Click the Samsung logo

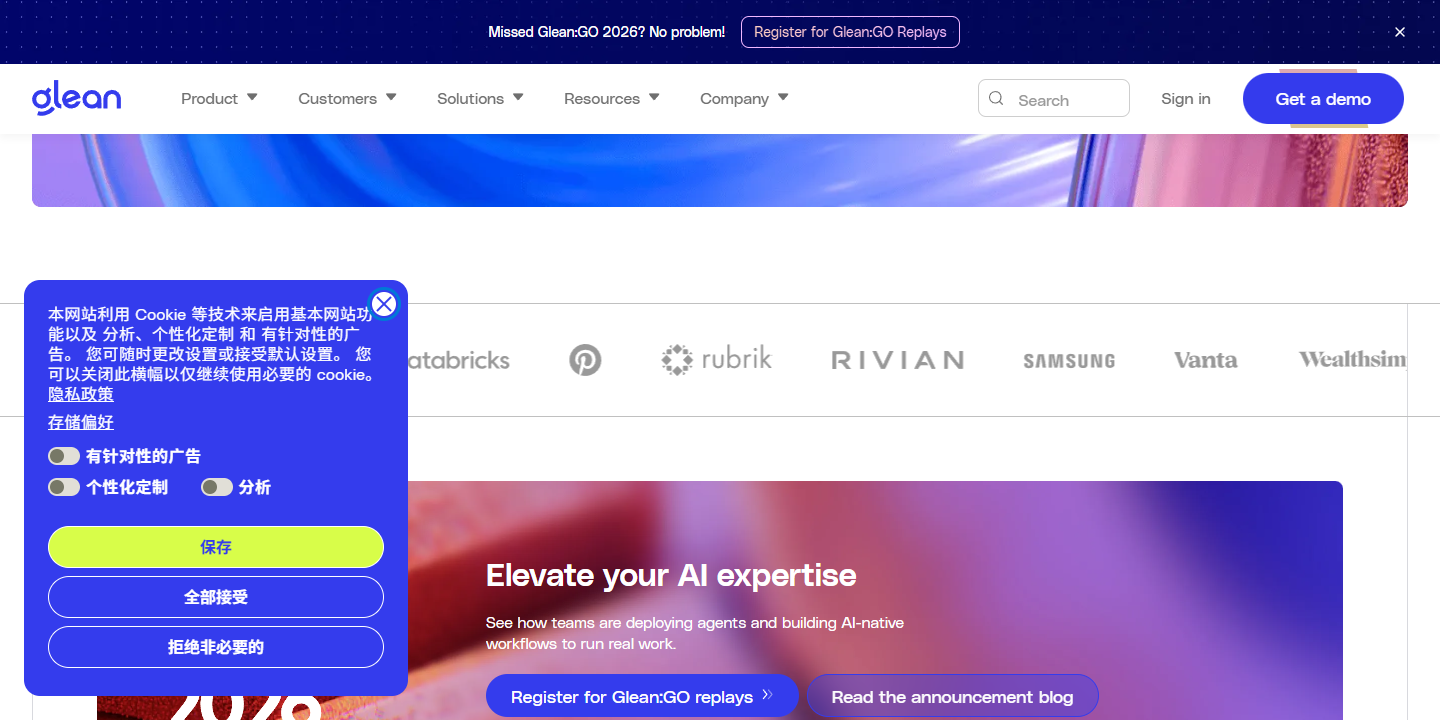coord(1069,361)
